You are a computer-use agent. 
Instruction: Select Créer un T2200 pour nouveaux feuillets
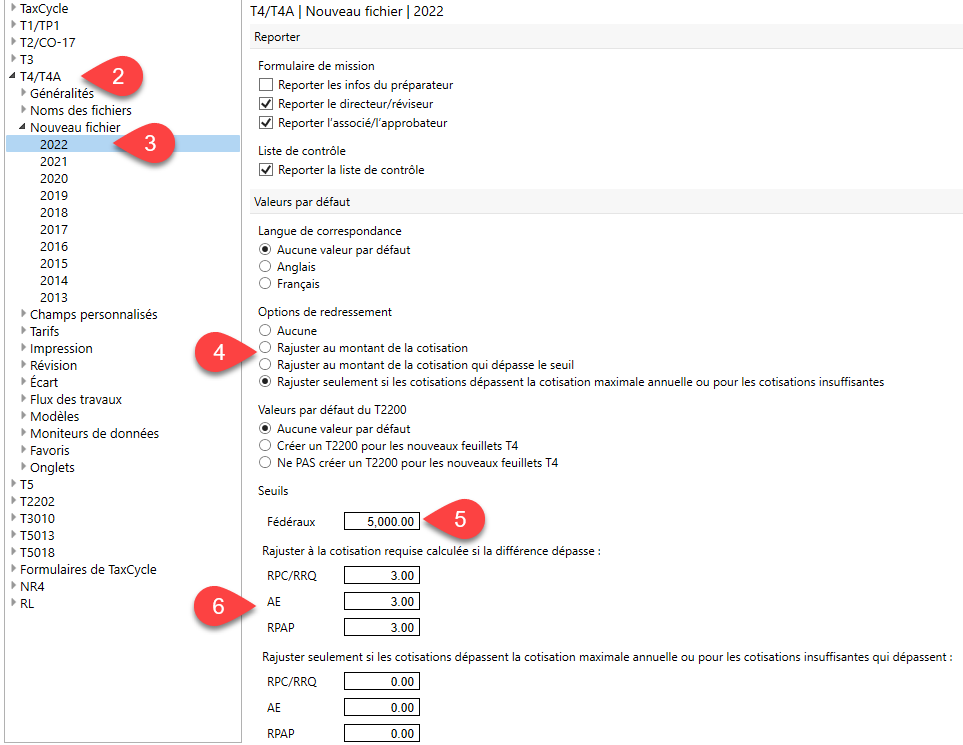(x=265, y=446)
